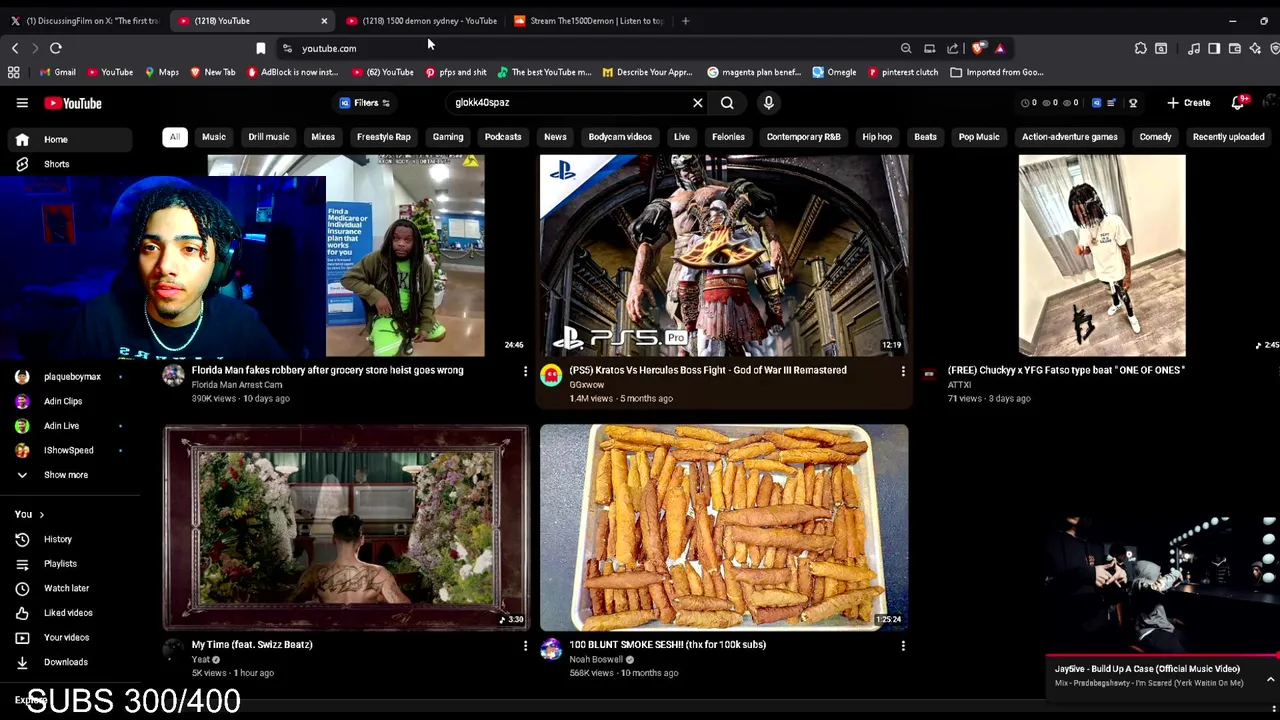Play the Kratos Vs Hercules video thumbnail
1280x720 pixels.
[x=724, y=255]
